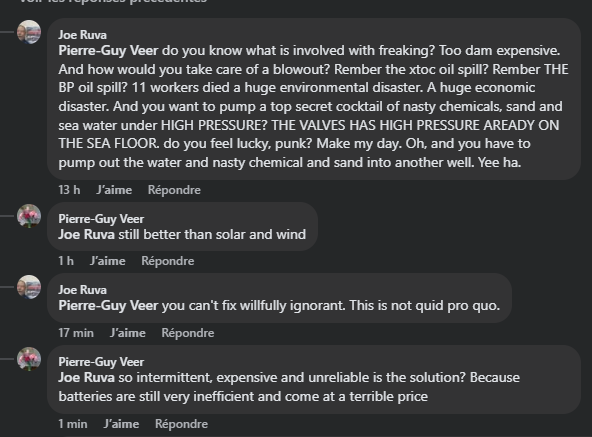Open Joe Ruva author name on first comment
The height and width of the screenshot is (437, 592).
tap(82, 35)
